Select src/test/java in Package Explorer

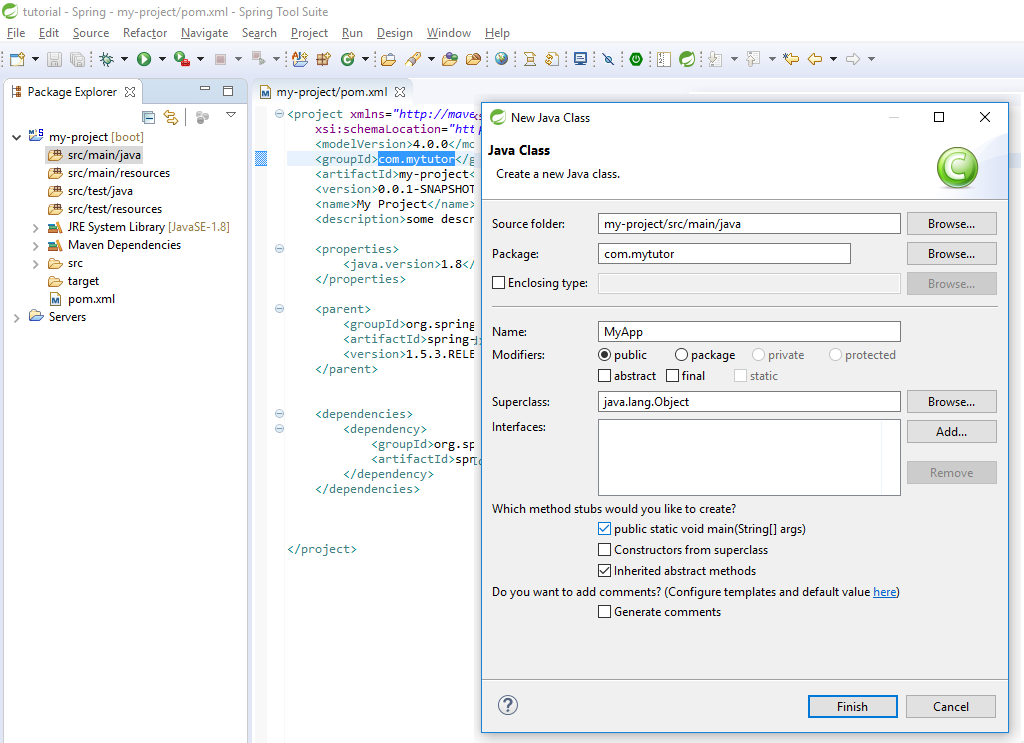pos(100,191)
